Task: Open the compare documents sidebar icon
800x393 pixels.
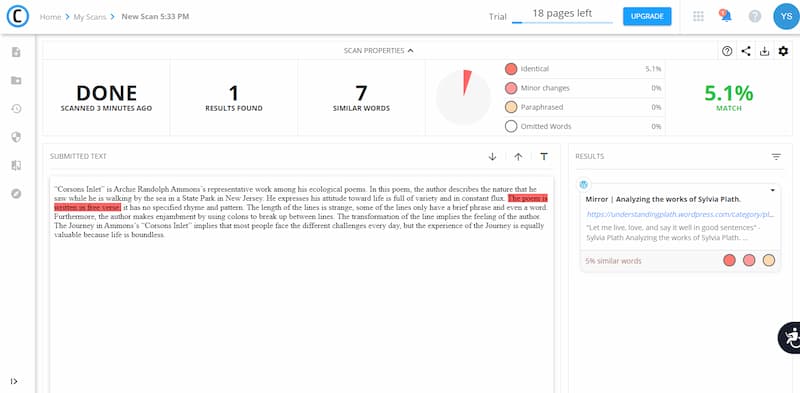Action: pyautogui.click(x=16, y=165)
